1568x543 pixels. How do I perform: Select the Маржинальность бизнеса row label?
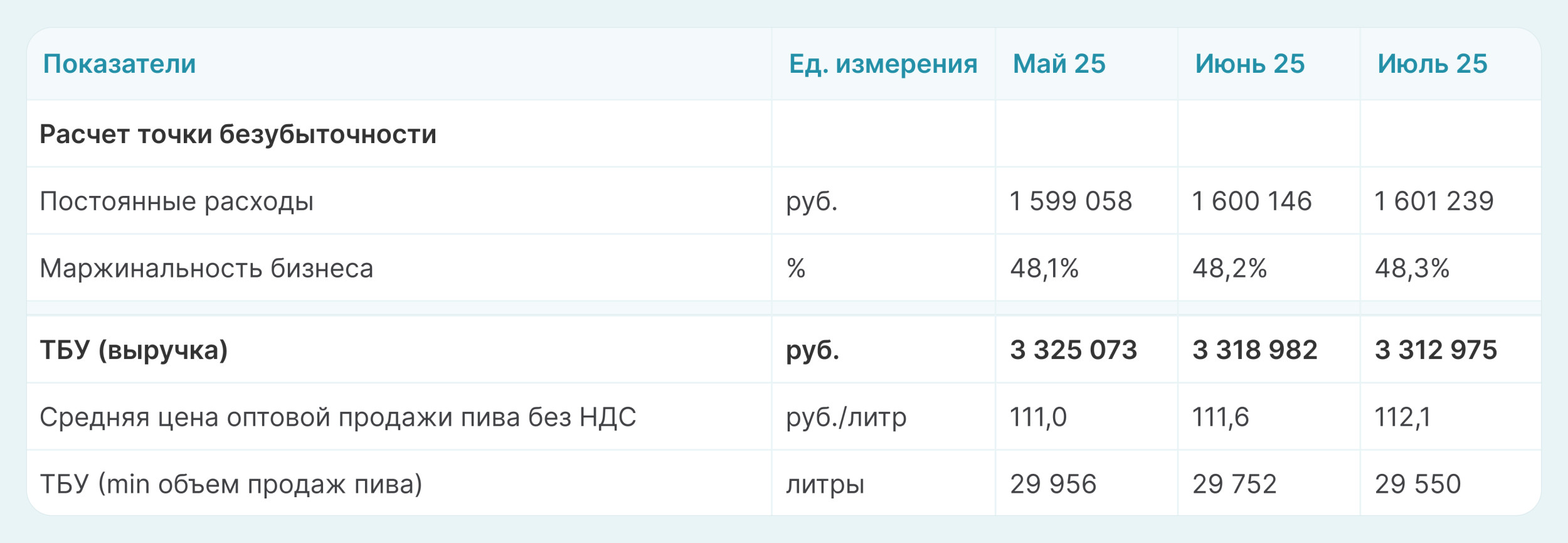[x=206, y=269]
